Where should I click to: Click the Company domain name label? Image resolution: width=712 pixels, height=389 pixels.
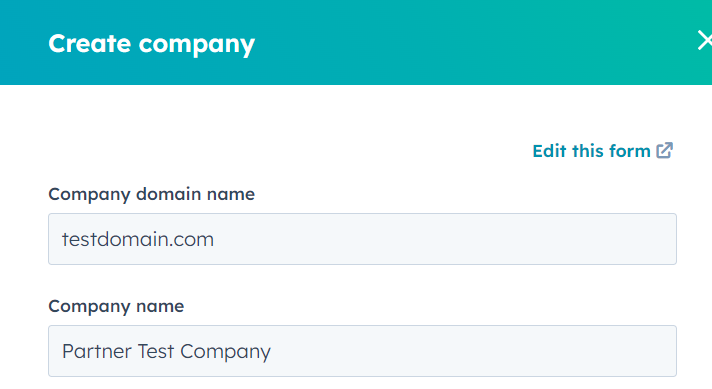[x=152, y=194]
